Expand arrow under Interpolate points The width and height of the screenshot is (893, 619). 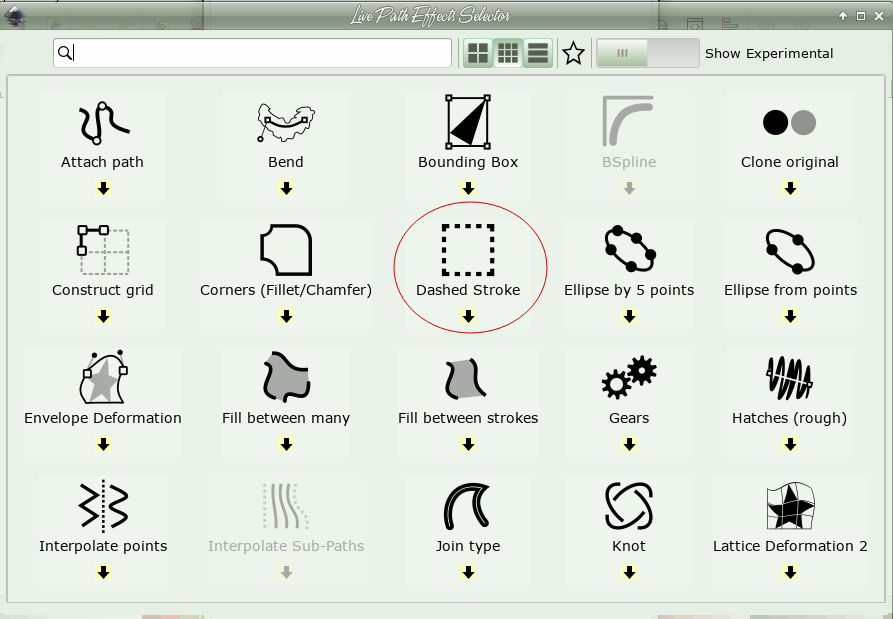coord(103,572)
